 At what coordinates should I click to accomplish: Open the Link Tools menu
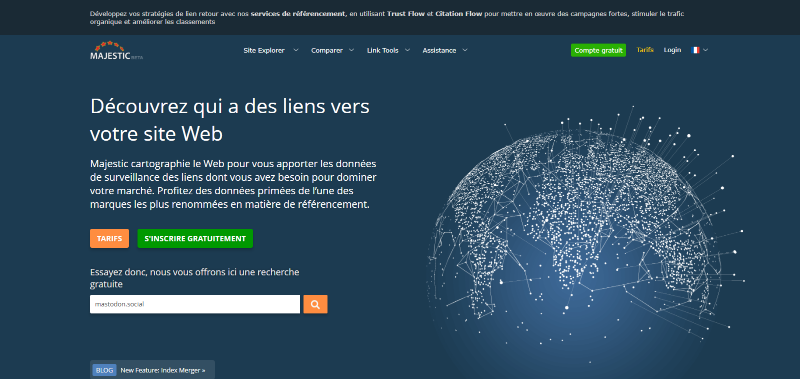point(383,50)
